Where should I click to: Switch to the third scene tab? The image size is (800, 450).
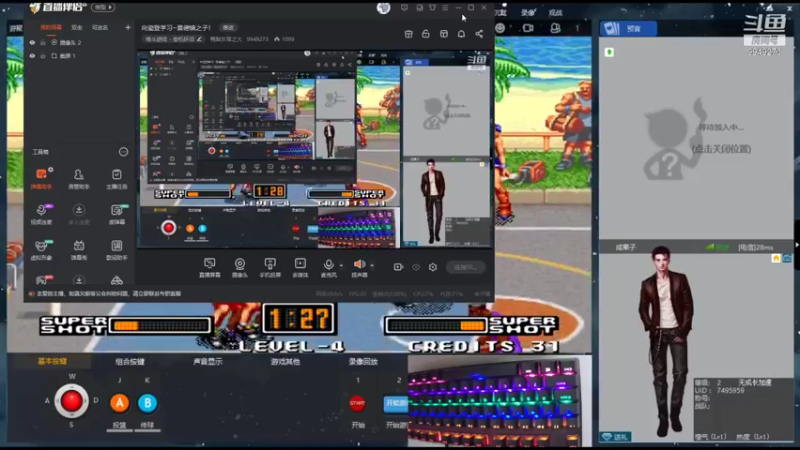click(x=99, y=28)
